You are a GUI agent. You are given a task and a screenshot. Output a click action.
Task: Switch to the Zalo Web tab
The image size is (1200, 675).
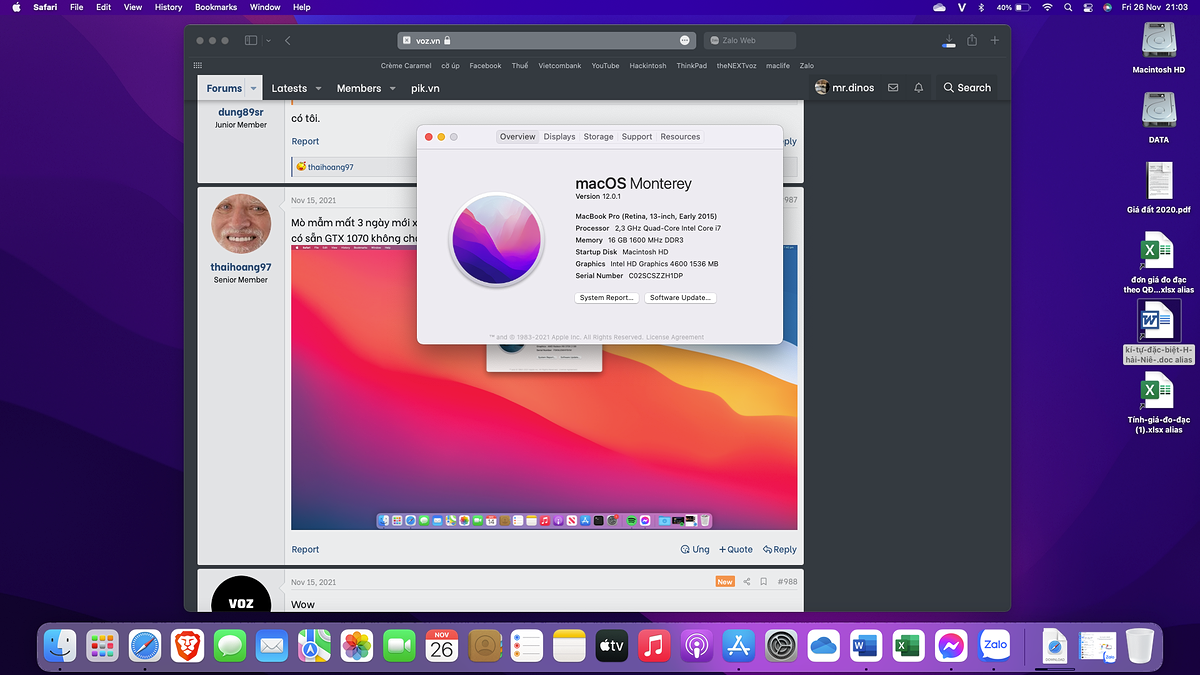(750, 40)
